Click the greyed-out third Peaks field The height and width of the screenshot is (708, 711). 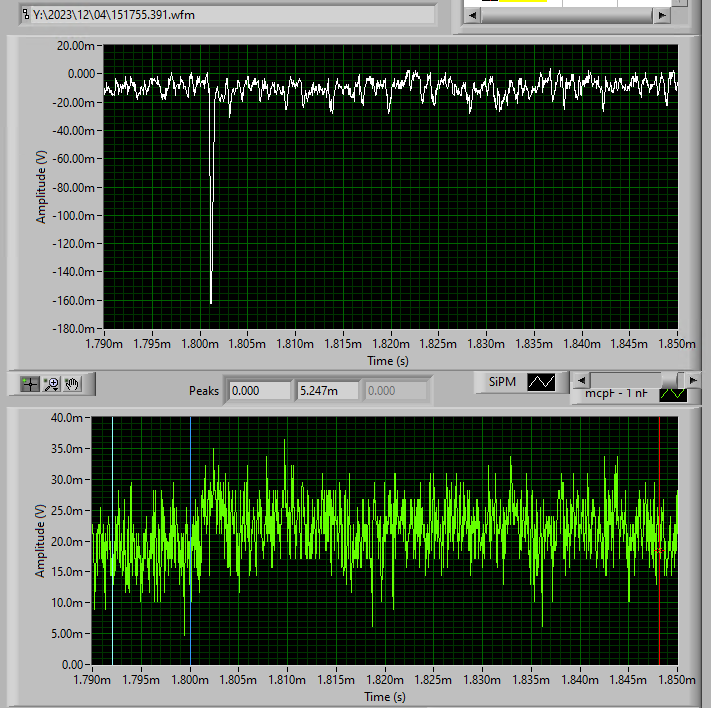394,390
